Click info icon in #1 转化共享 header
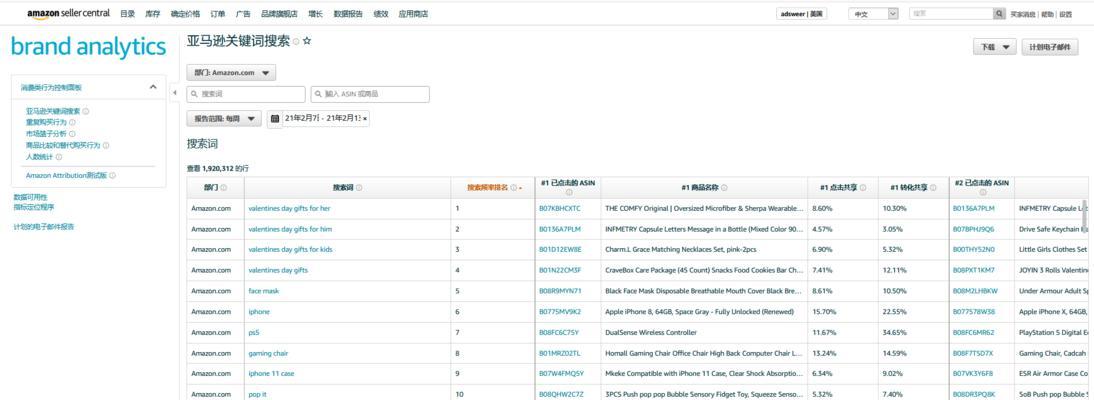1094x400 pixels. click(933, 188)
